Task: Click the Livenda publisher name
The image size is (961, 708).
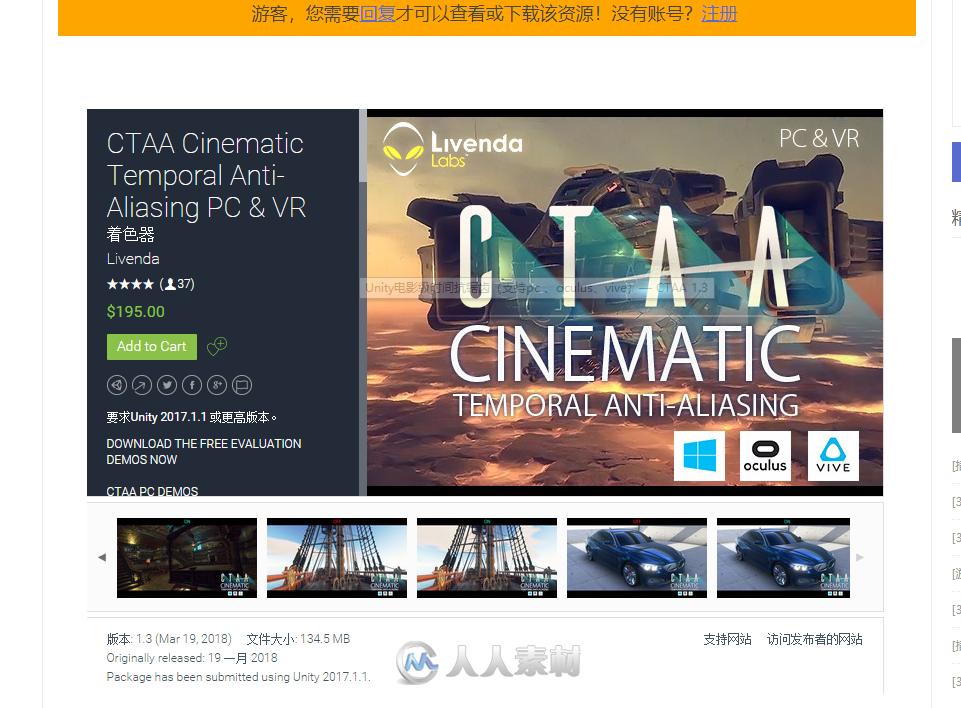Action: (133, 259)
